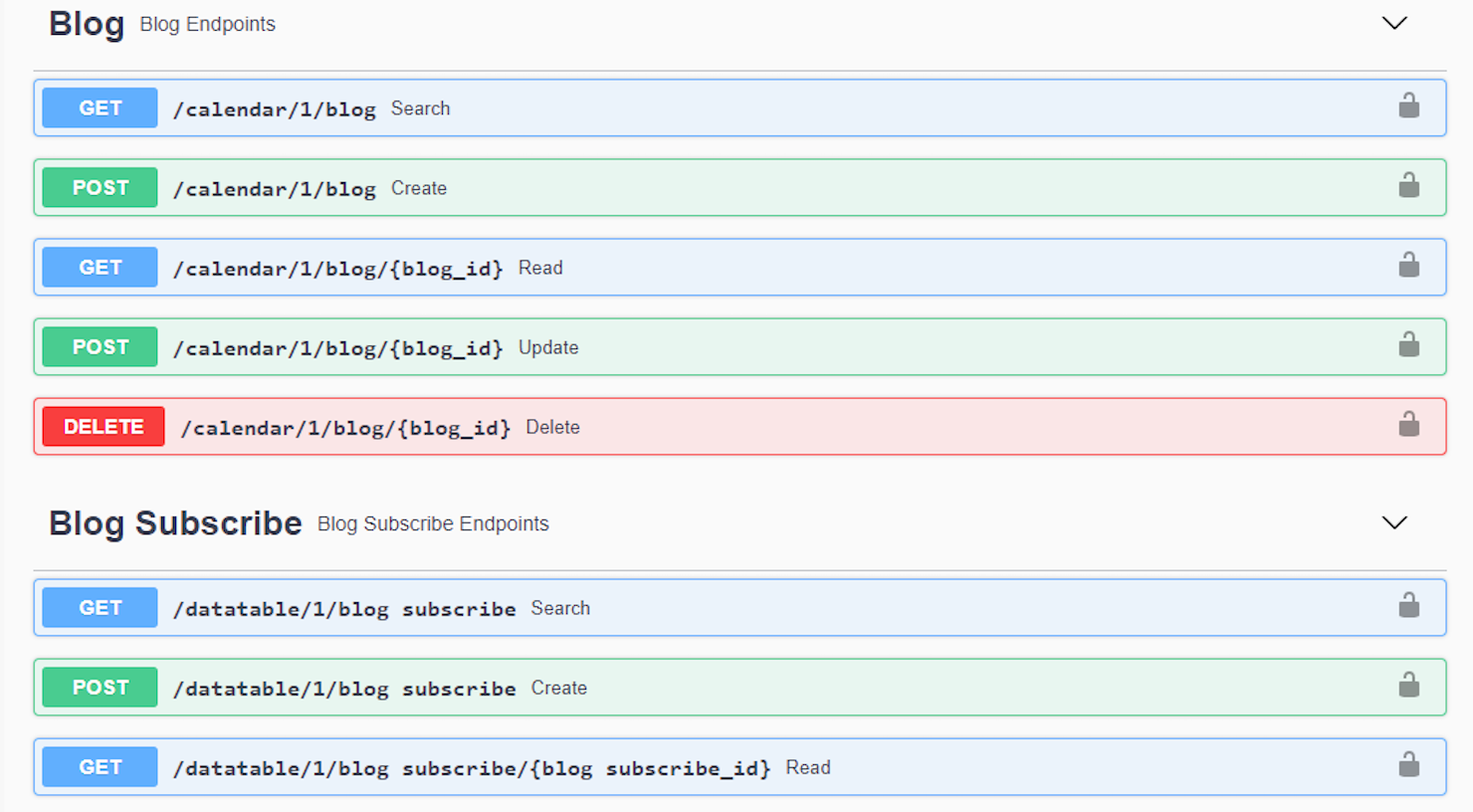Image resolution: width=1473 pixels, height=812 pixels.
Task: Select the Blog Subscribe section heading
Action: point(175,523)
